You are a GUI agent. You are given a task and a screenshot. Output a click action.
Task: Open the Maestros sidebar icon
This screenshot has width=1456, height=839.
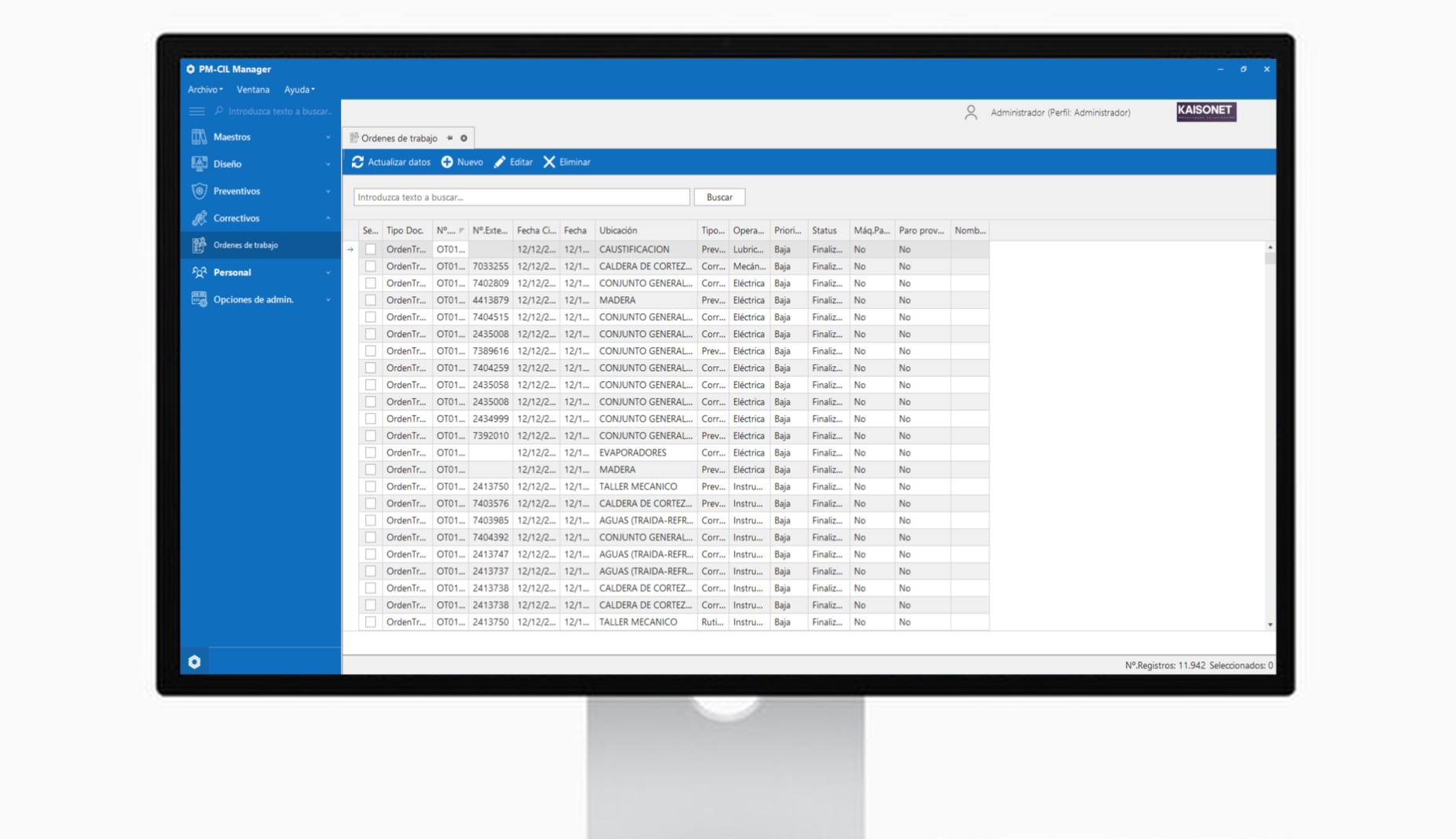point(200,137)
